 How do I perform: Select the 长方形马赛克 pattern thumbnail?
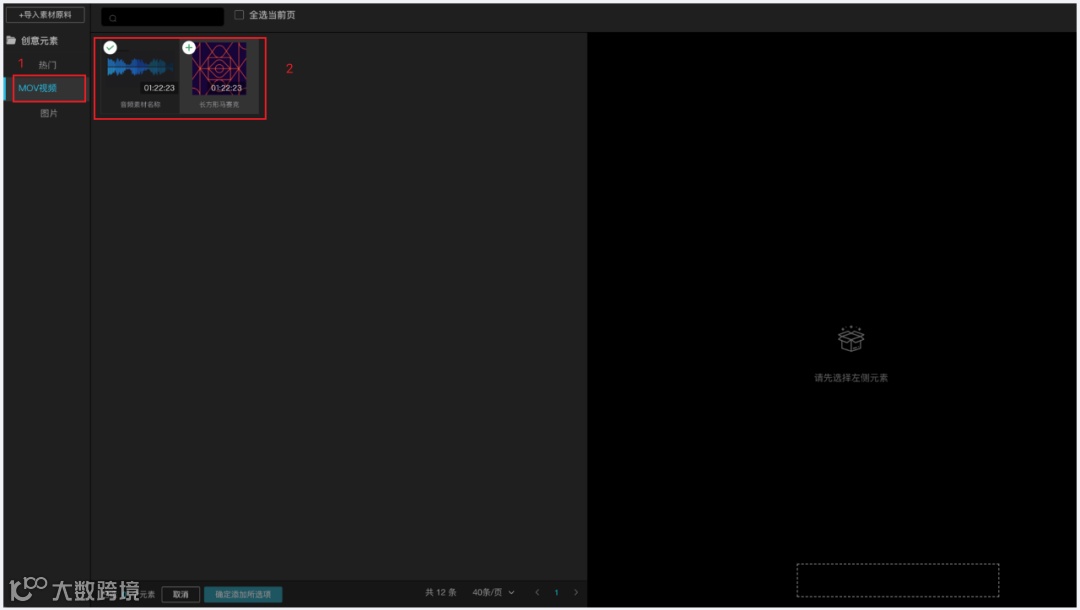point(219,68)
